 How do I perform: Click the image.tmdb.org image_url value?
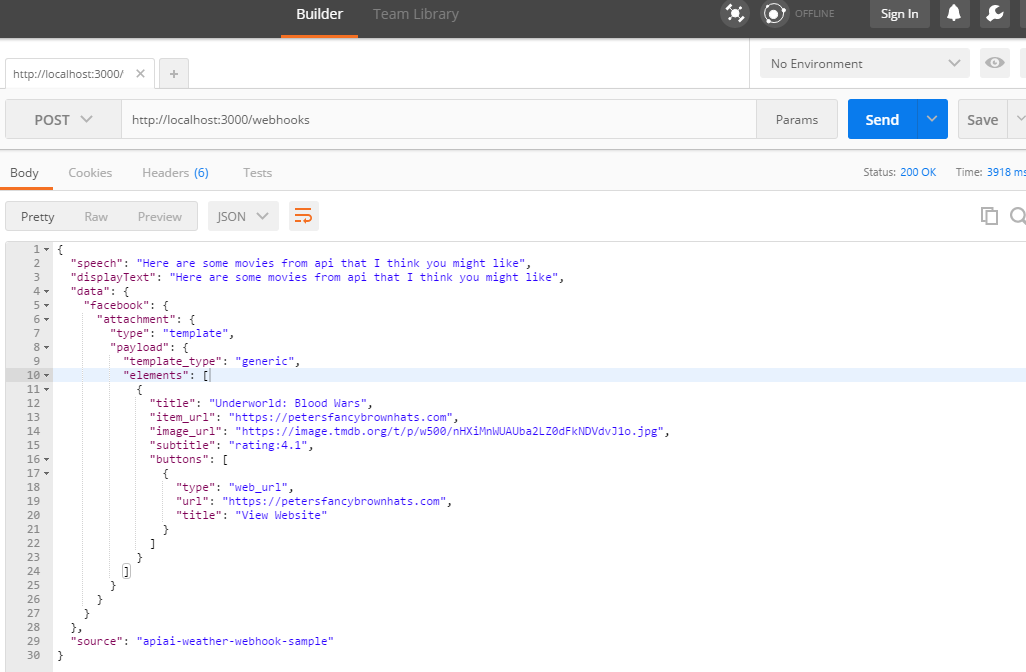(449, 431)
